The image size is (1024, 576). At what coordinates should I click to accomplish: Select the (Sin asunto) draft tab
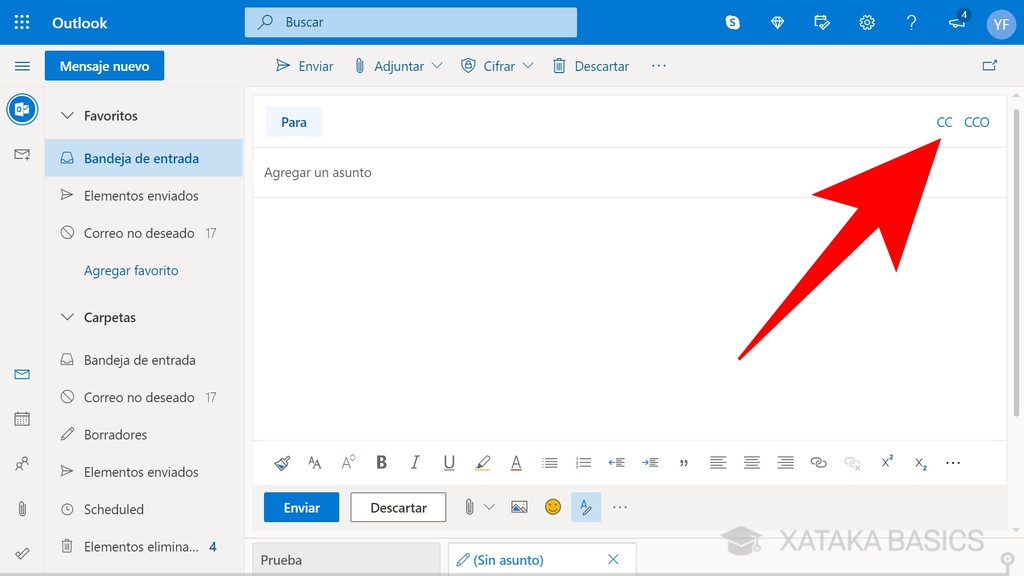pos(508,560)
